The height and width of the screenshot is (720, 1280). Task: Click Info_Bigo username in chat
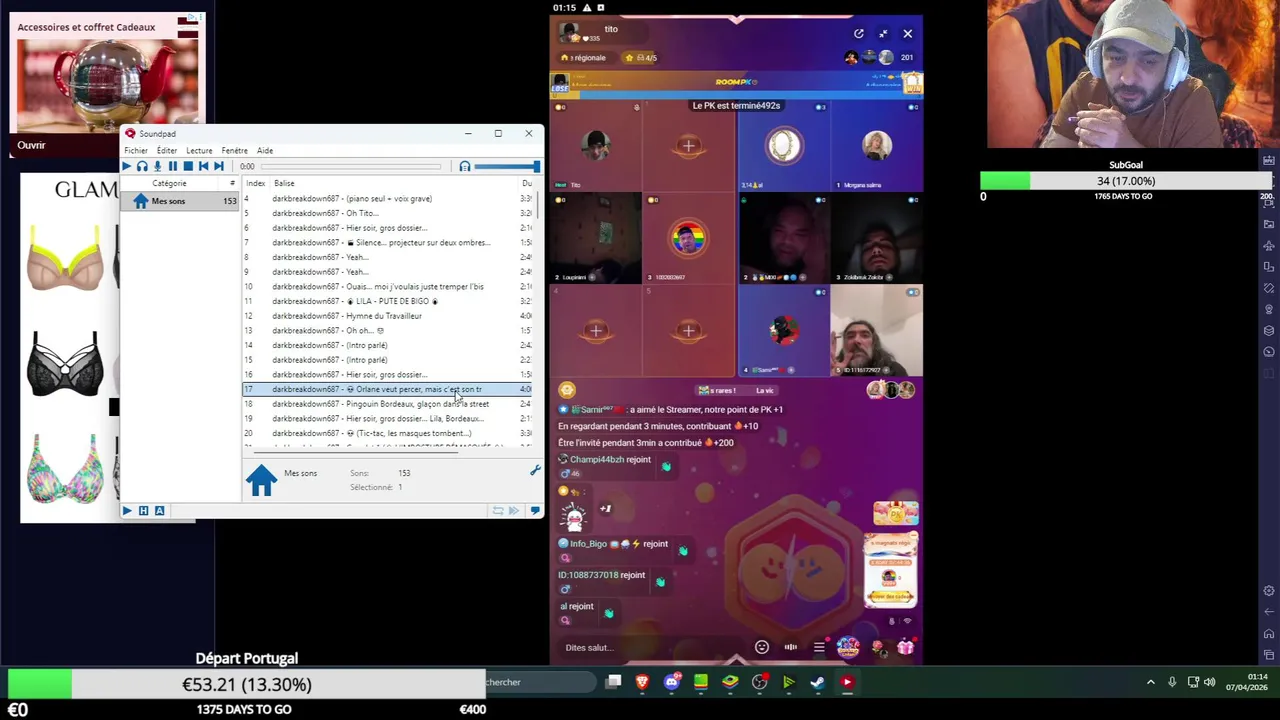(588, 544)
